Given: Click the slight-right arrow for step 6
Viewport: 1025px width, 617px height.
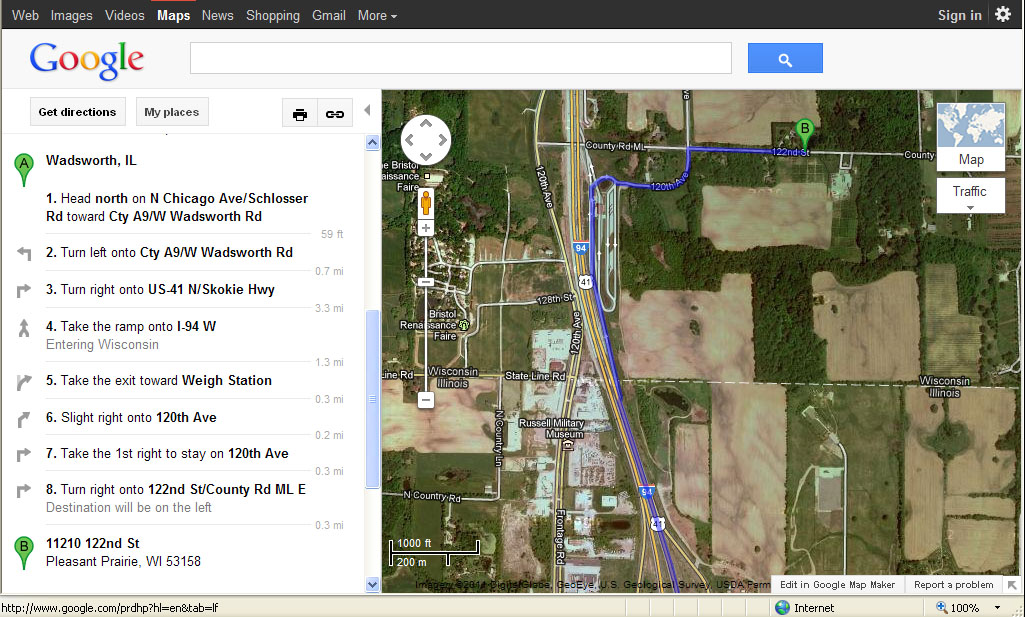Looking at the screenshot, I should (x=24, y=419).
